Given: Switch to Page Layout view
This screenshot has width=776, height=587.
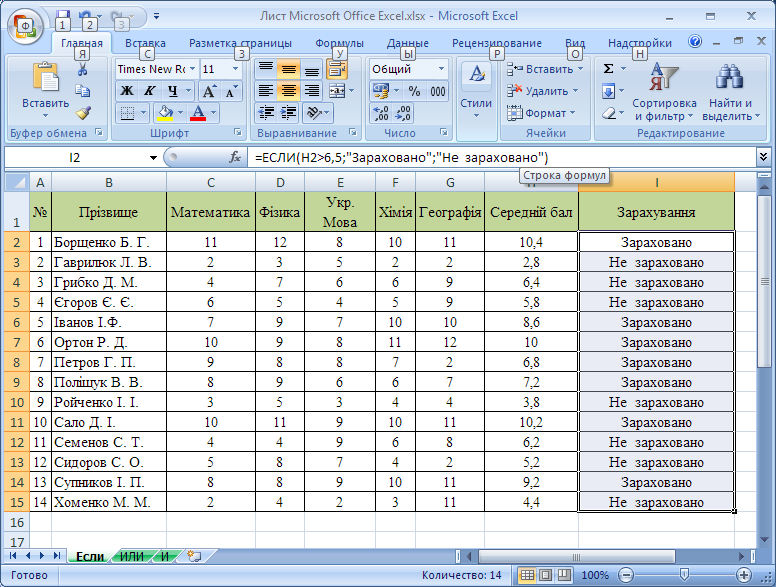Looking at the screenshot, I should (x=545, y=575).
